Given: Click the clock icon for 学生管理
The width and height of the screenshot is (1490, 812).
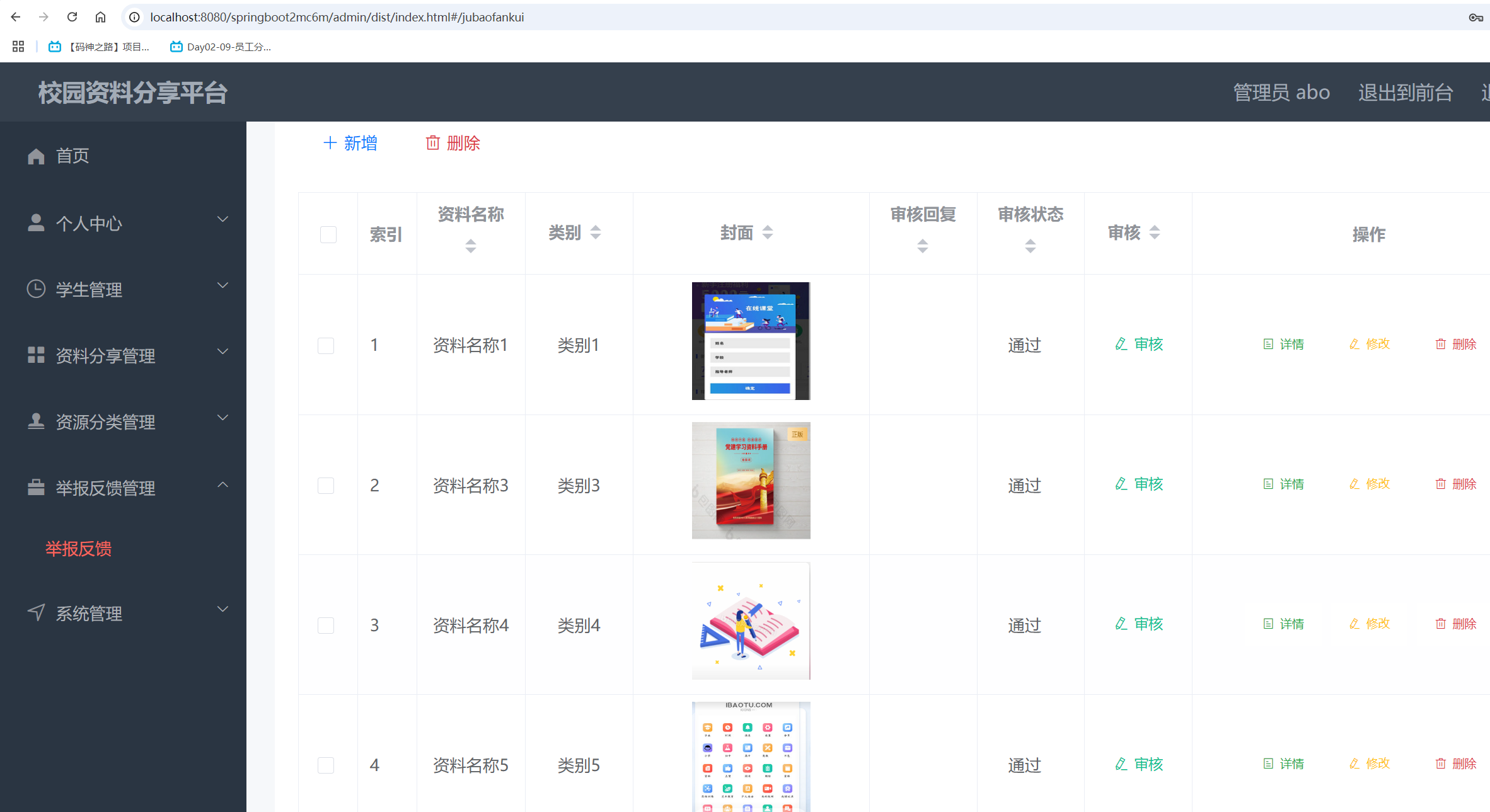Looking at the screenshot, I should (36, 289).
